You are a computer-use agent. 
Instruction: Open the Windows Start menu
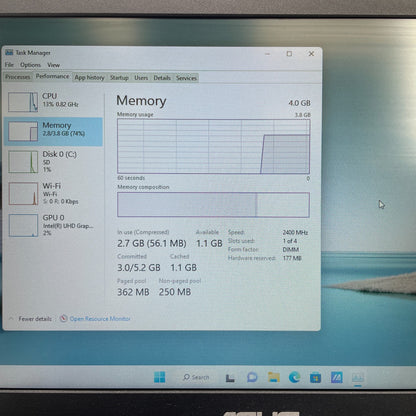click(160, 377)
